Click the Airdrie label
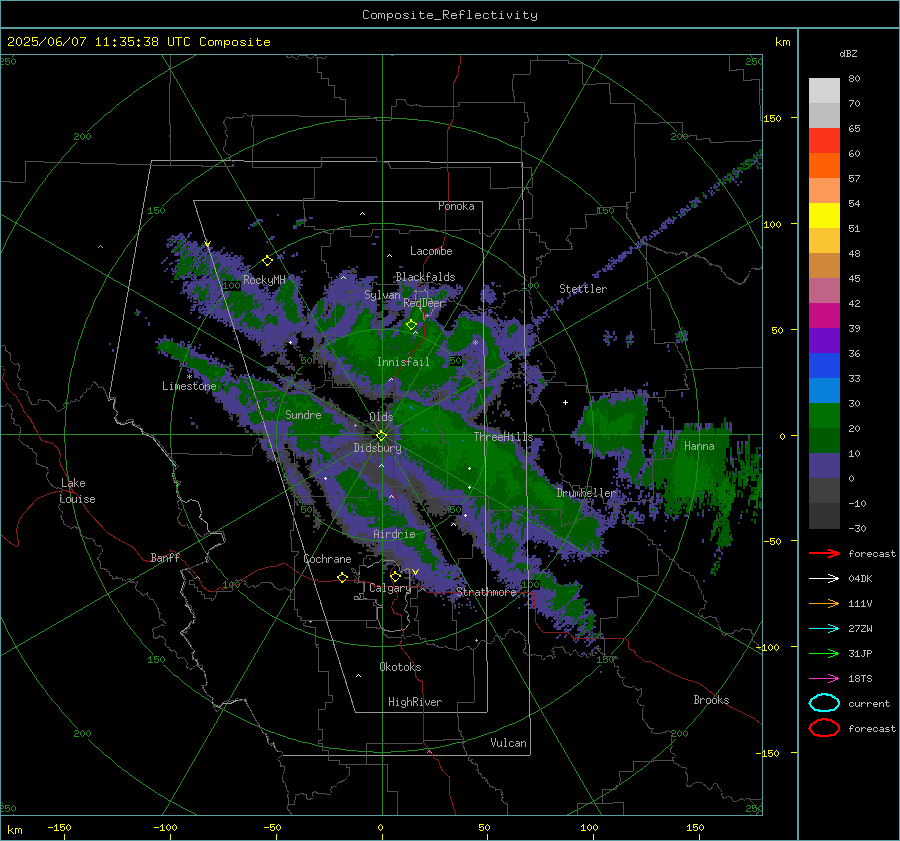 394,534
